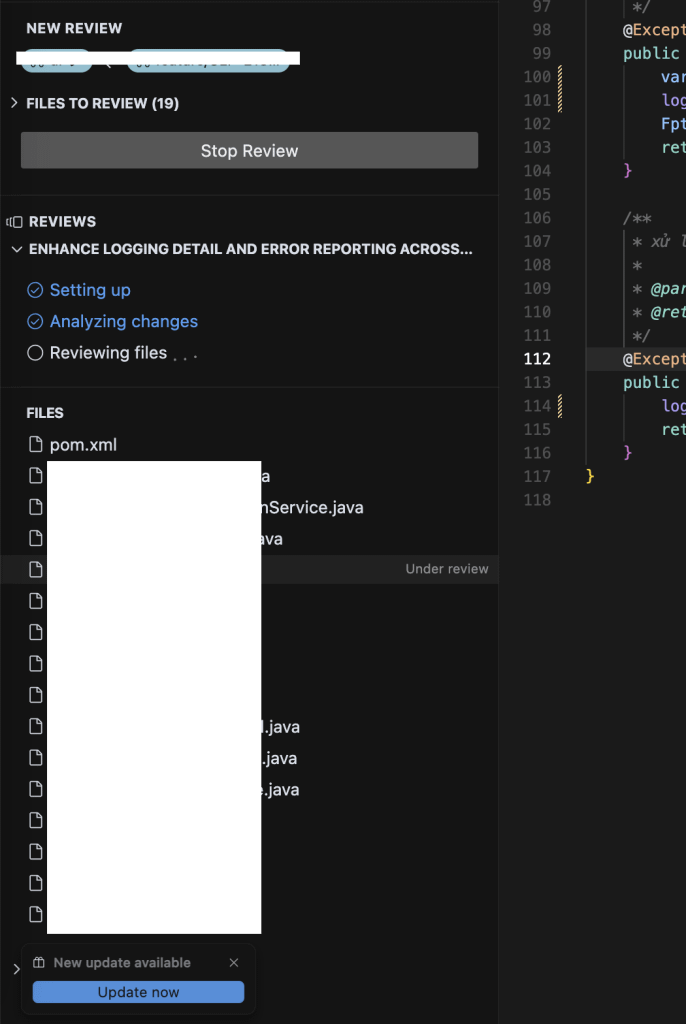This screenshot has height=1024, width=686.
Task: Click the gift icon in update notification
Action: point(39,963)
